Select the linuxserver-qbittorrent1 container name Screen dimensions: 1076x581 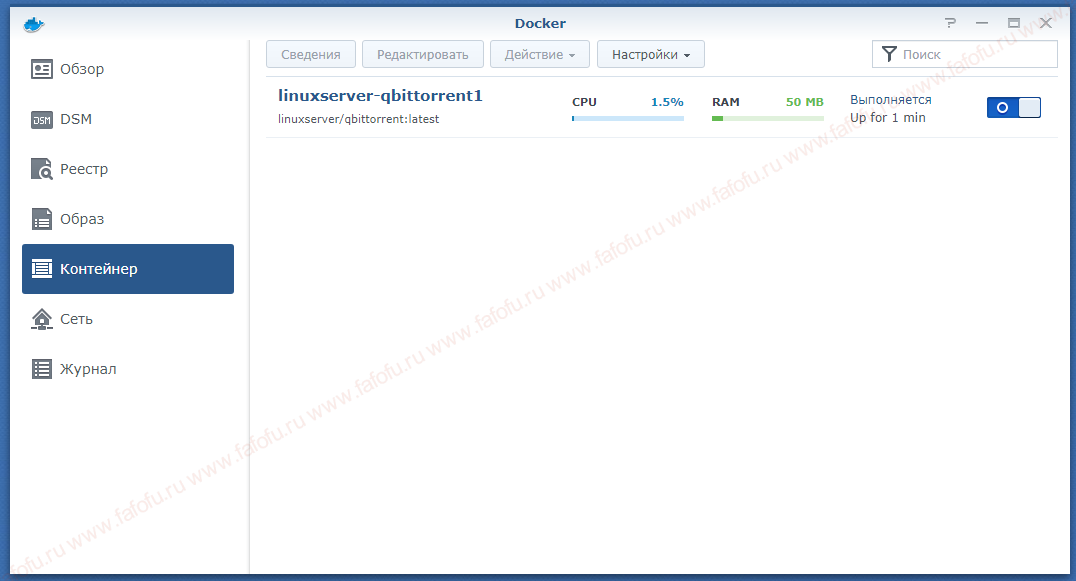pos(380,96)
